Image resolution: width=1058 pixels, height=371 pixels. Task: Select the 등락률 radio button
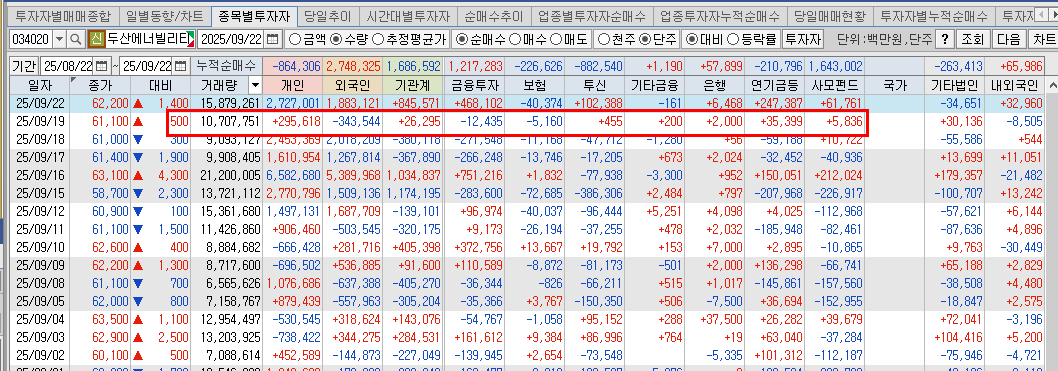point(733,40)
